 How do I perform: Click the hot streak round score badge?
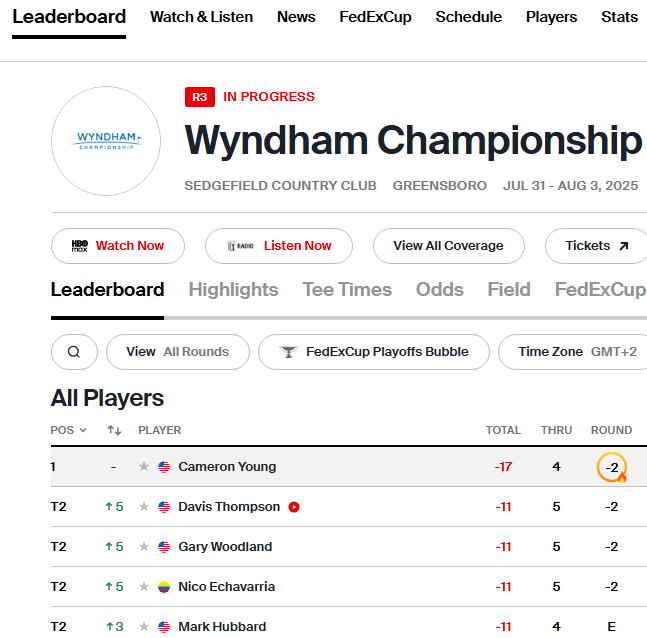(x=611, y=467)
